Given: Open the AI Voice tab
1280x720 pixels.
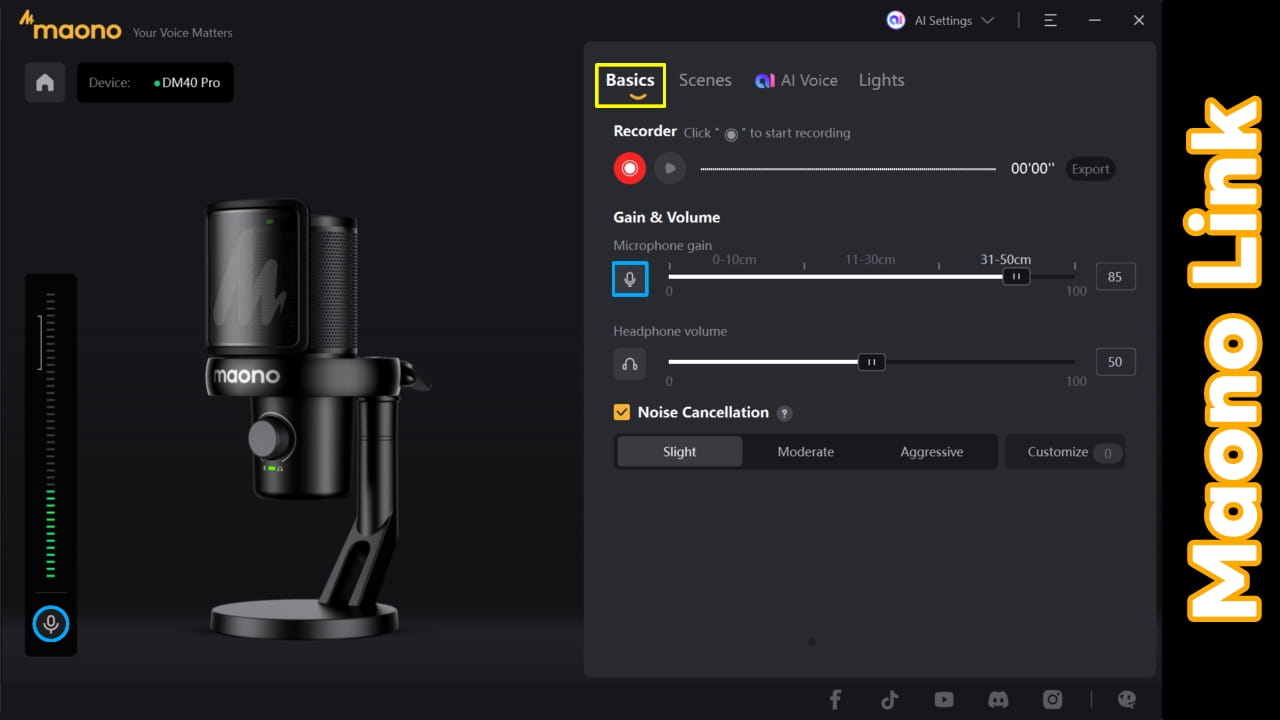Looking at the screenshot, I should coord(796,81).
